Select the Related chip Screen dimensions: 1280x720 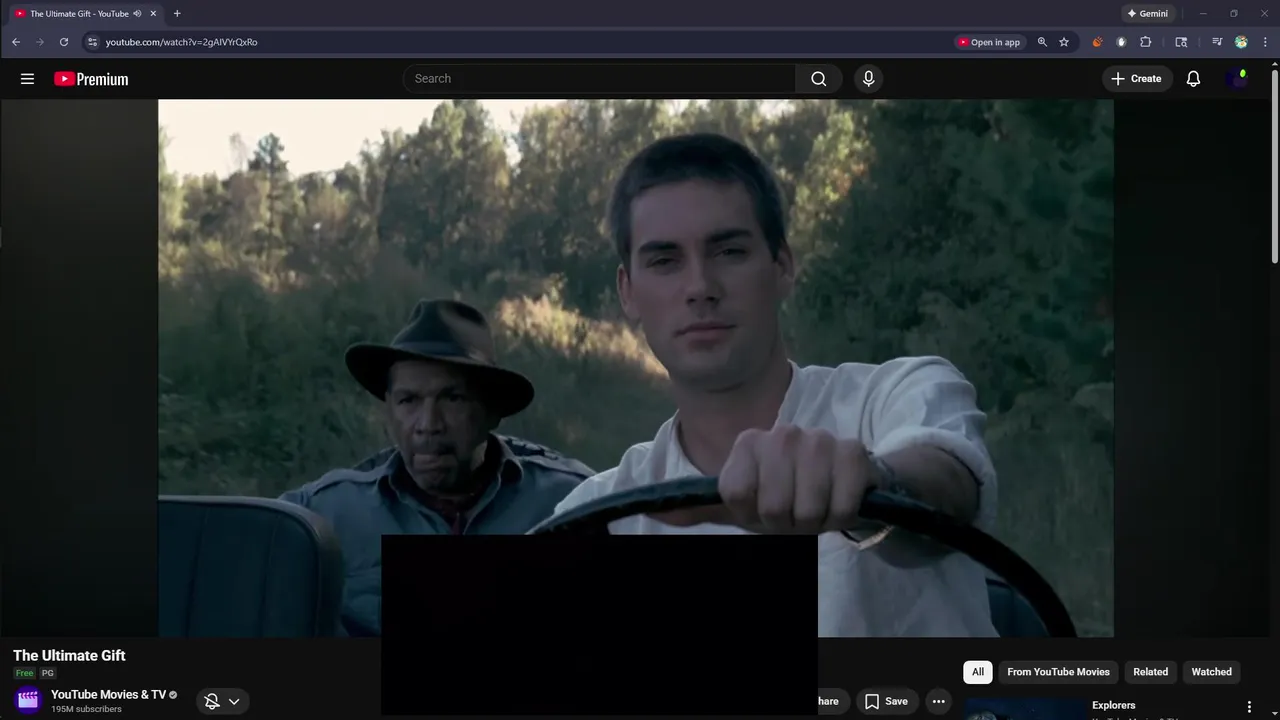coord(1150,672)
